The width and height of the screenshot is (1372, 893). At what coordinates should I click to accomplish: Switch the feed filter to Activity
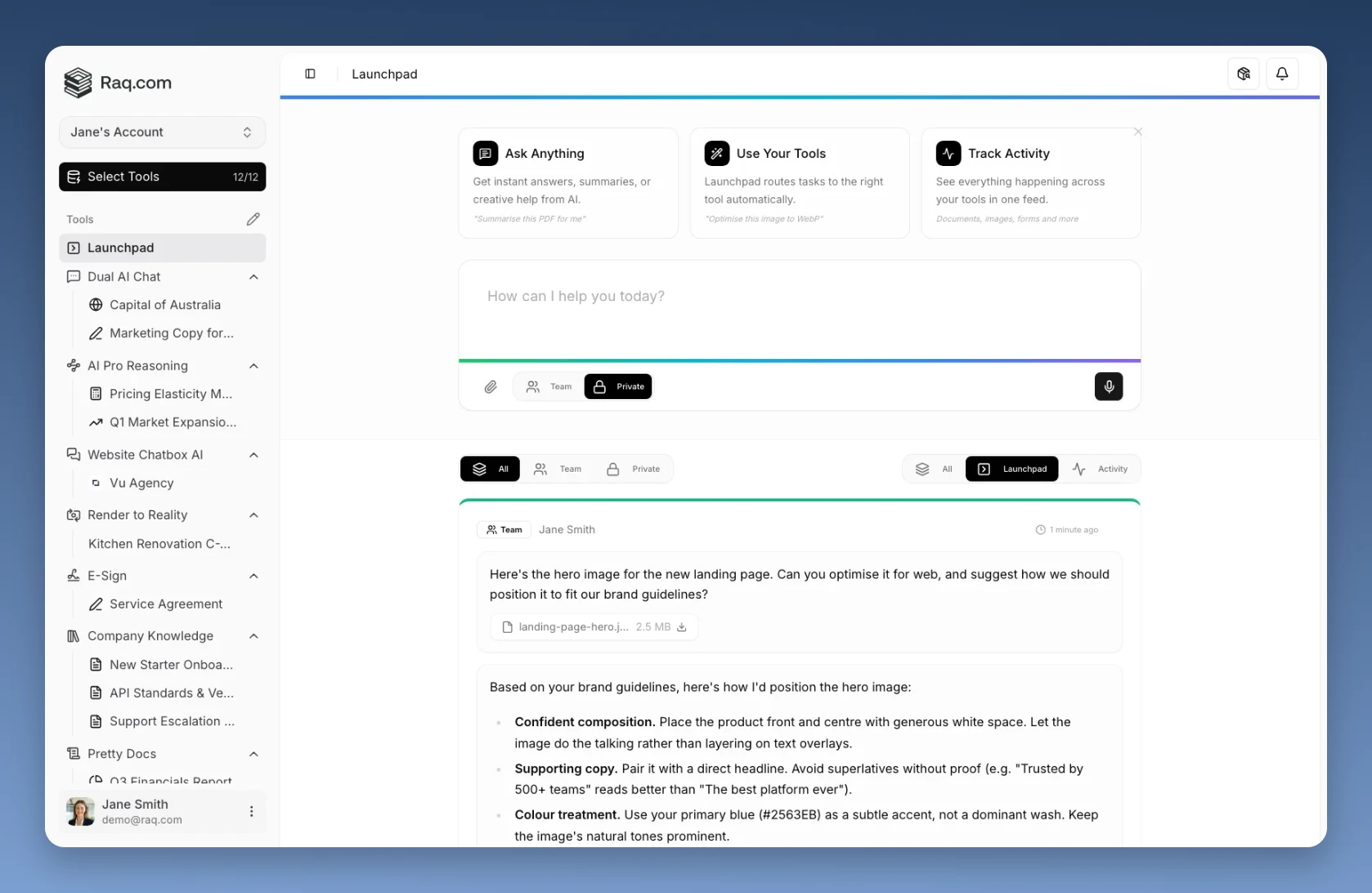click(1101, 469)
